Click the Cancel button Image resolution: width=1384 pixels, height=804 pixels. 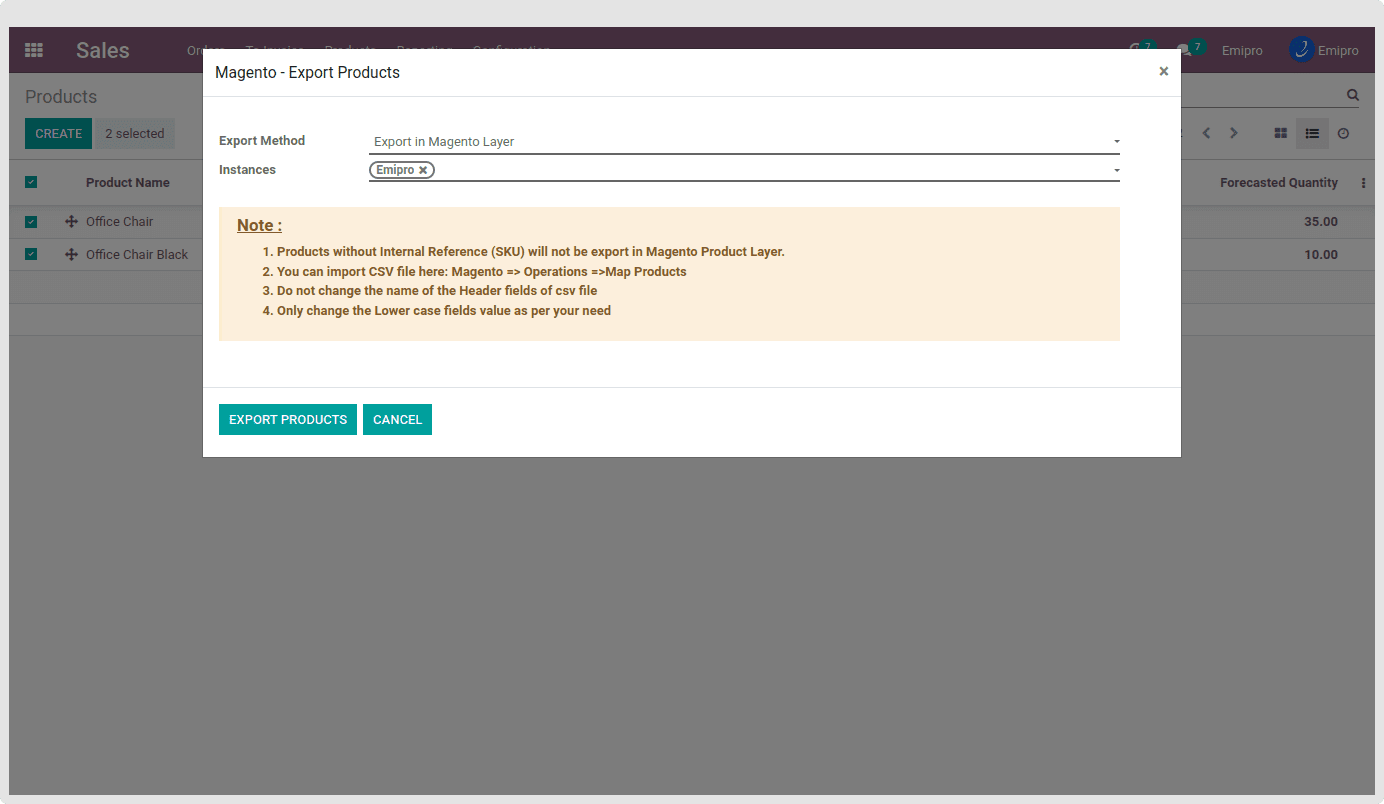(x=397, y=419)
